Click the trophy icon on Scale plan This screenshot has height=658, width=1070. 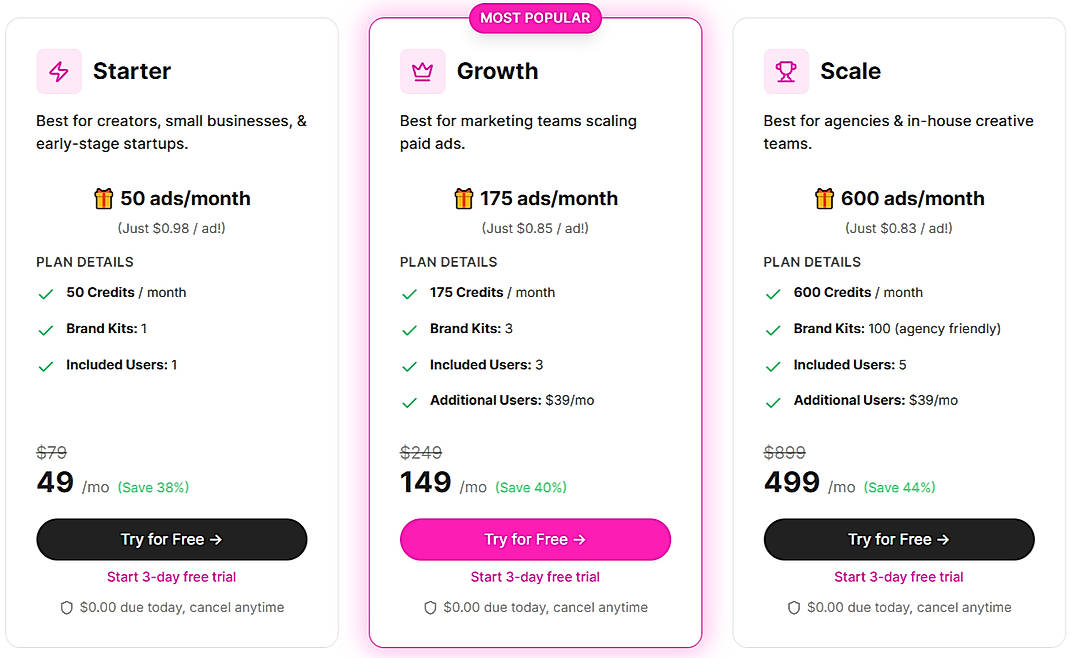(x=786, y=71)
